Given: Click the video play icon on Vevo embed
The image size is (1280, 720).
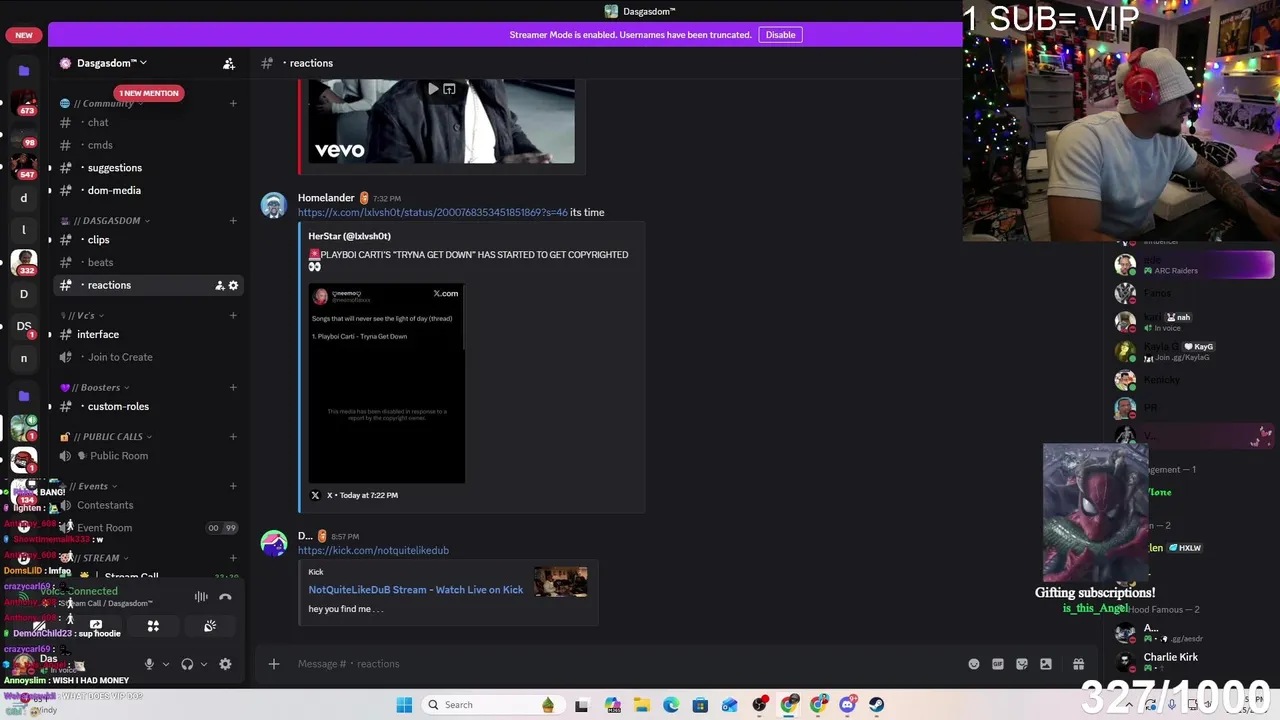Looking at the screenshot, I should (433, 89).
